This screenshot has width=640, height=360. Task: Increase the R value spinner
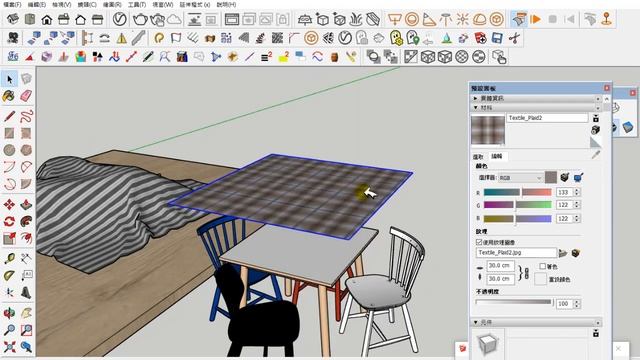click(x=577, y=190)
